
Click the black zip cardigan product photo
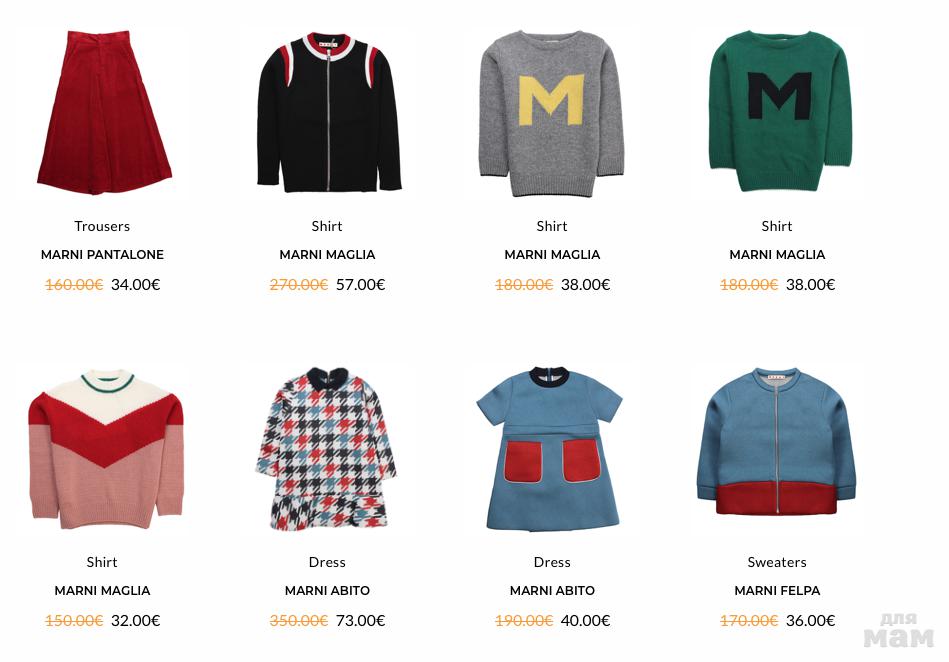tap(329, 113)
